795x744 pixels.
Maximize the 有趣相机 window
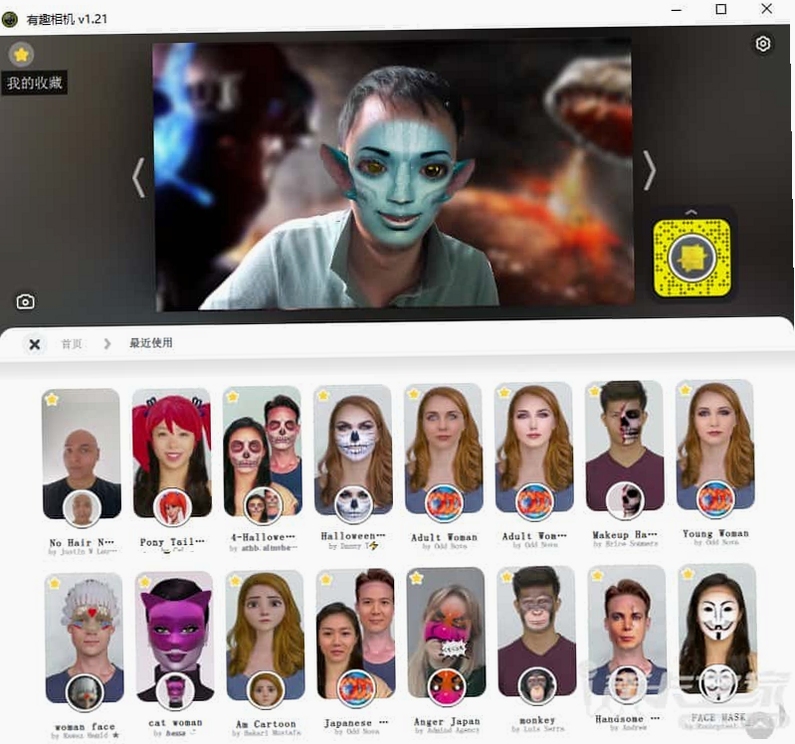pos(720,9)
